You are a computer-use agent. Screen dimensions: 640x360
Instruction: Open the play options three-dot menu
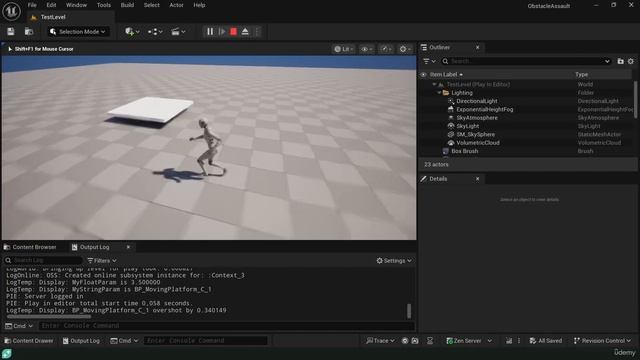257,31
